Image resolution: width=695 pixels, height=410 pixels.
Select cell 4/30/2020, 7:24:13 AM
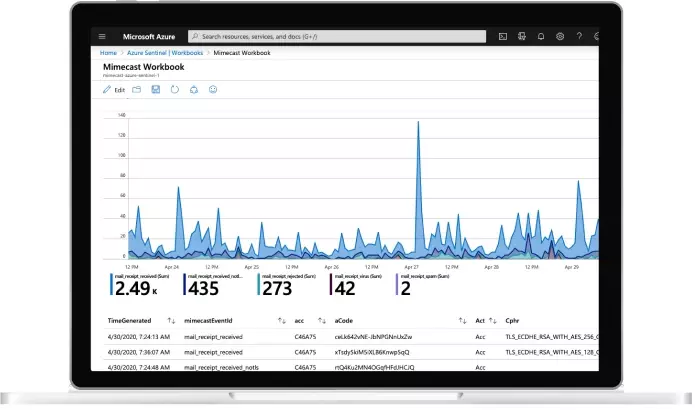[139, 337]
